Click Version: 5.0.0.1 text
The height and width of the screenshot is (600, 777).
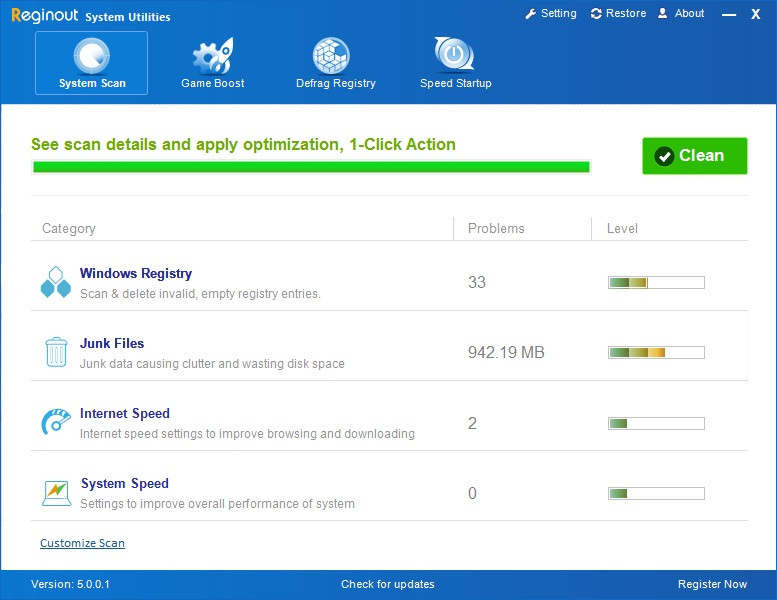click(70, 584)
